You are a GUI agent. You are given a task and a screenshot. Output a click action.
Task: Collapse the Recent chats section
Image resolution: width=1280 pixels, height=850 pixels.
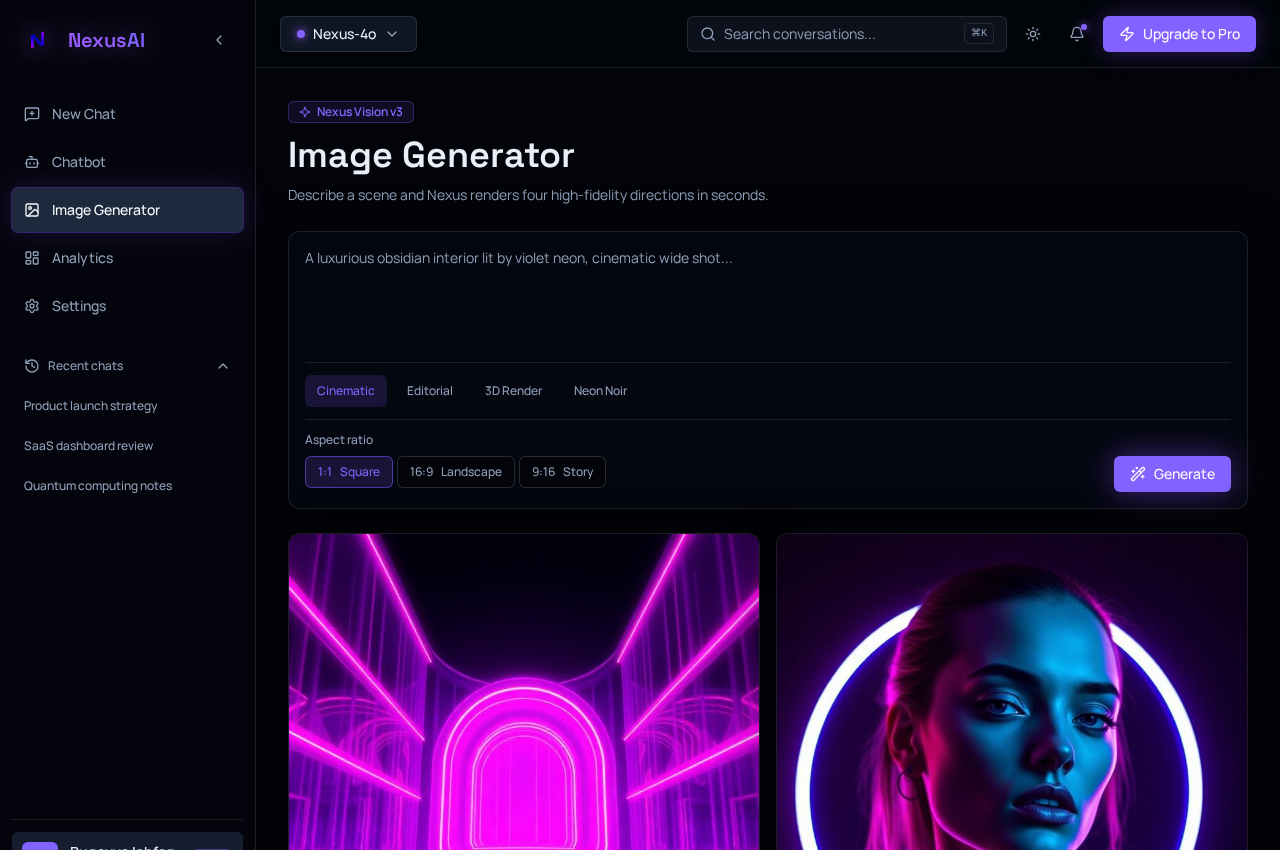point(223,366)
